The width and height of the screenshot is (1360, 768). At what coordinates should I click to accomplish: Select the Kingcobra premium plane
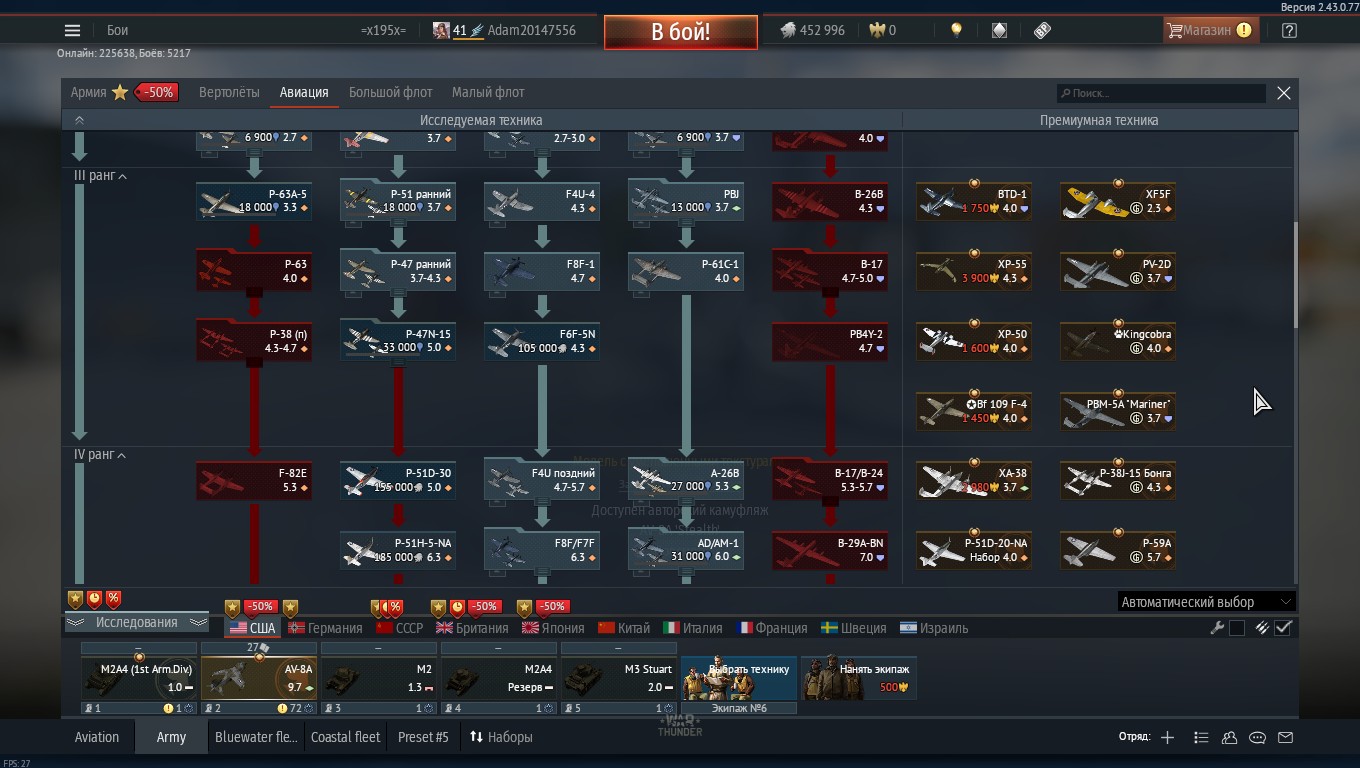(1118, 341)
